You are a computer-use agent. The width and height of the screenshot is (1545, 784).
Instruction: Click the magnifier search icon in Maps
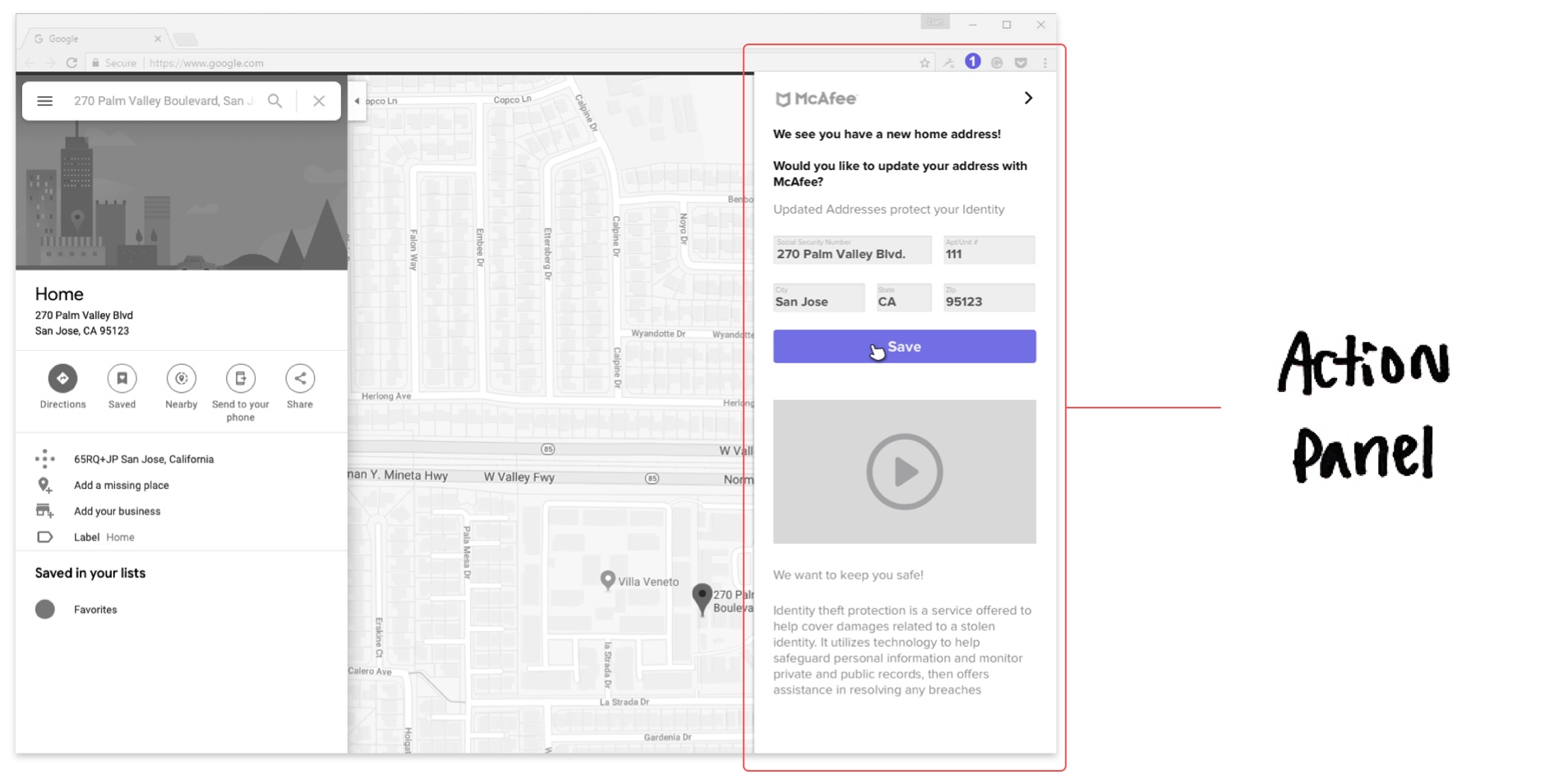275,101
